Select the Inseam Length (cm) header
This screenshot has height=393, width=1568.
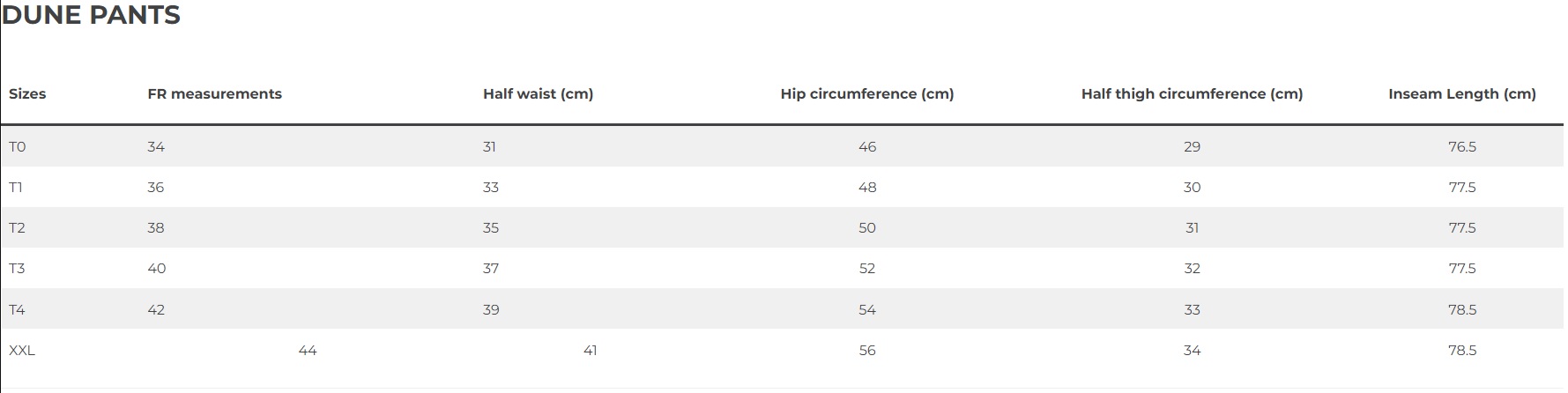tap(1461, 93)
